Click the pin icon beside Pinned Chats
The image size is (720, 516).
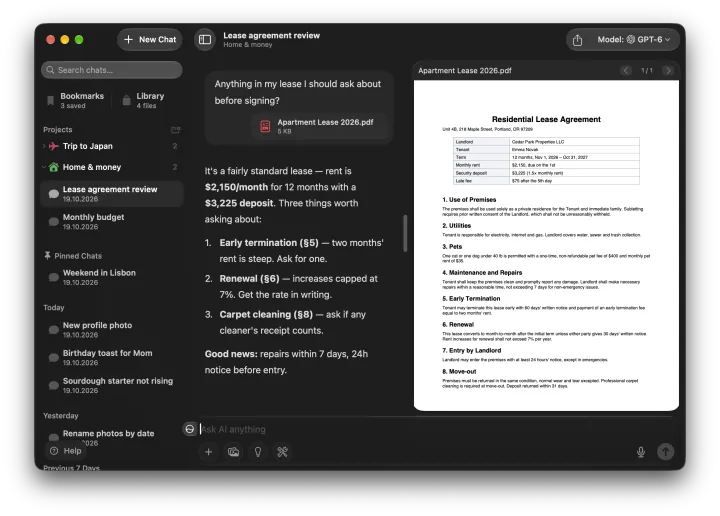[47, 256]
